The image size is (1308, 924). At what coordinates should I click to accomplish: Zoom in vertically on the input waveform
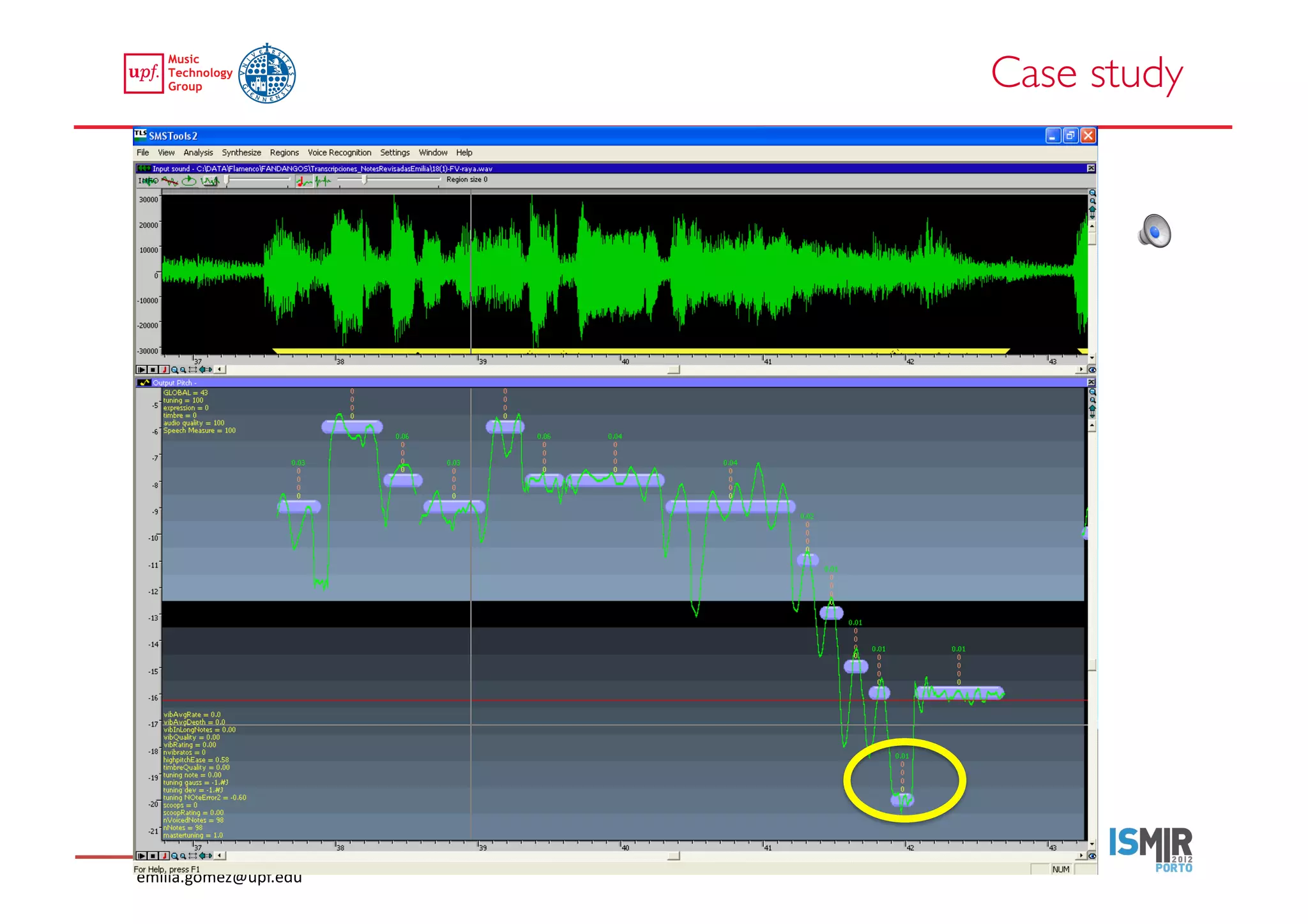1092,193
